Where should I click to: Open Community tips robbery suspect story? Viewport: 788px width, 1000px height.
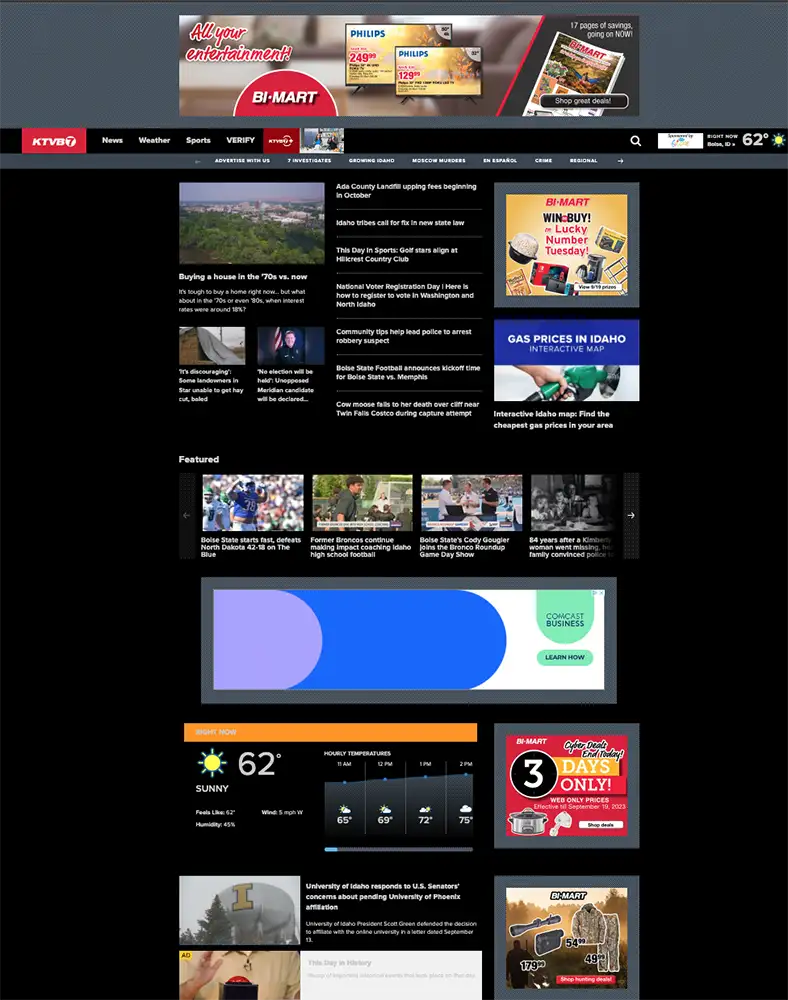pyautogui.click(x=404, y=336)
